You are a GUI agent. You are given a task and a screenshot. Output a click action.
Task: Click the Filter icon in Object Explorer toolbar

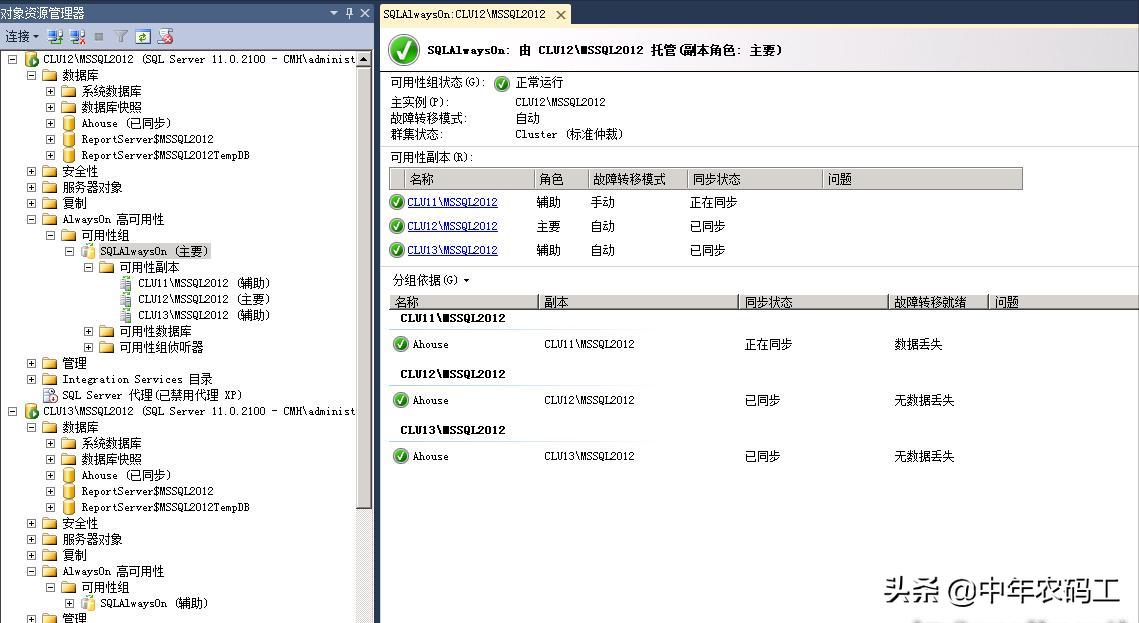pyautogui.click(x=120, y=36)
